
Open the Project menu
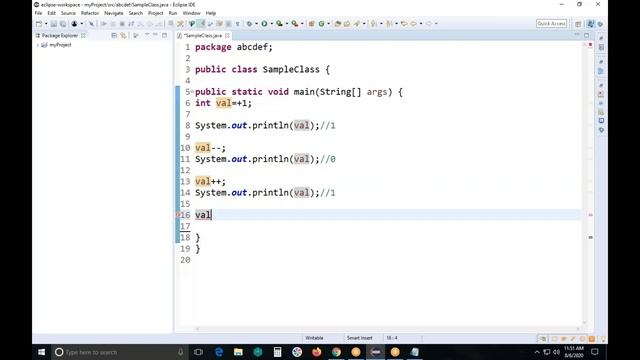click(156, 13)
